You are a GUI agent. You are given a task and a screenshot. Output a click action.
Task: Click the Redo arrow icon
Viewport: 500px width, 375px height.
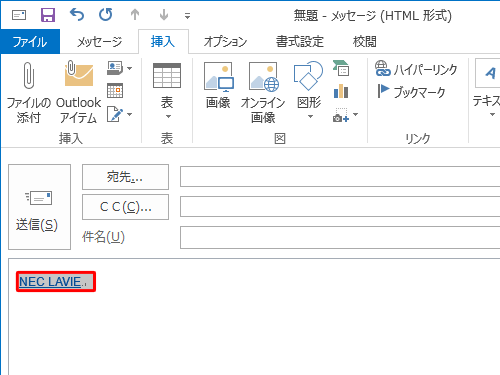coord(106,15)
